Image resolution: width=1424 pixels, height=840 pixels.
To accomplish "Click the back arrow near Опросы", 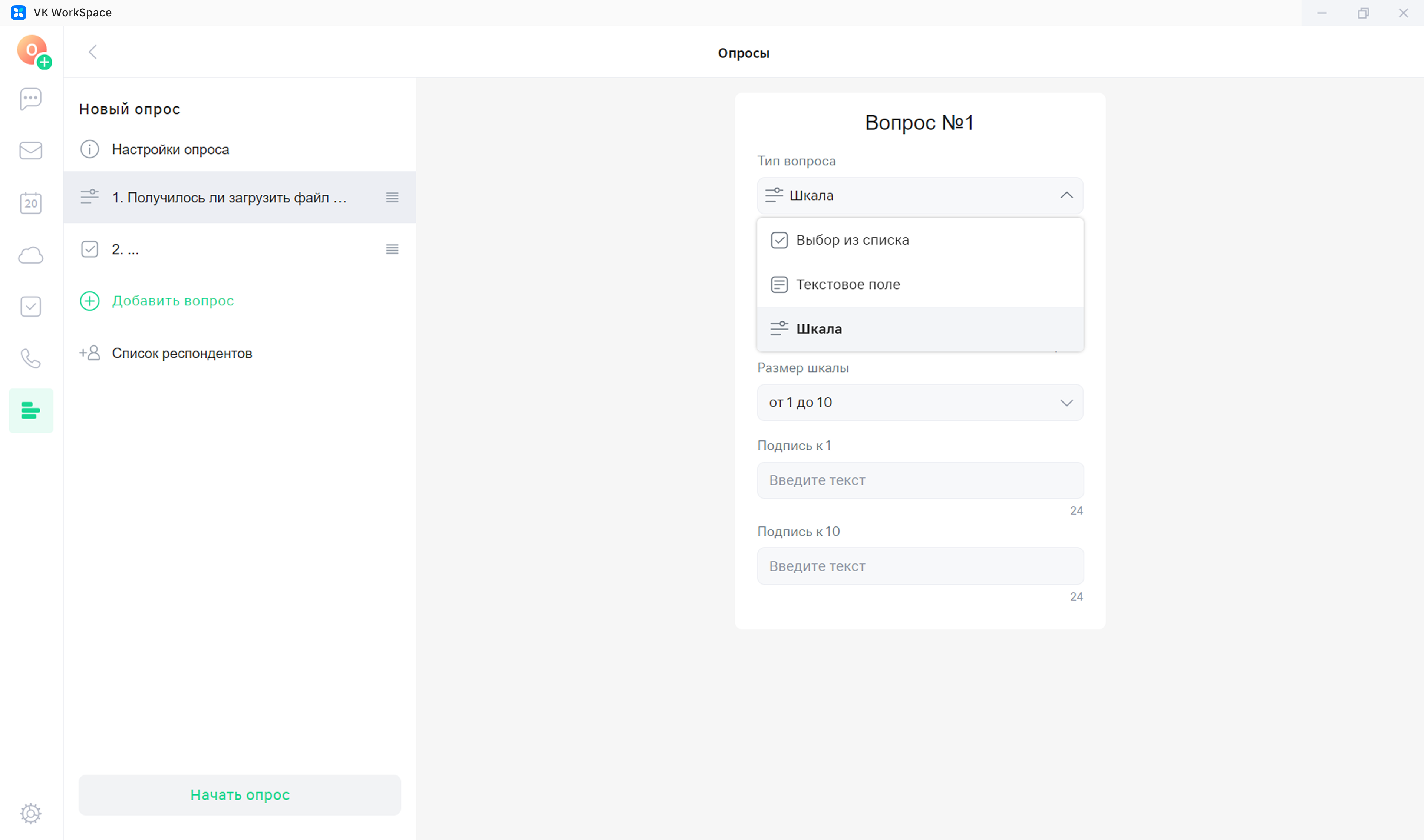I will point(93,52).
